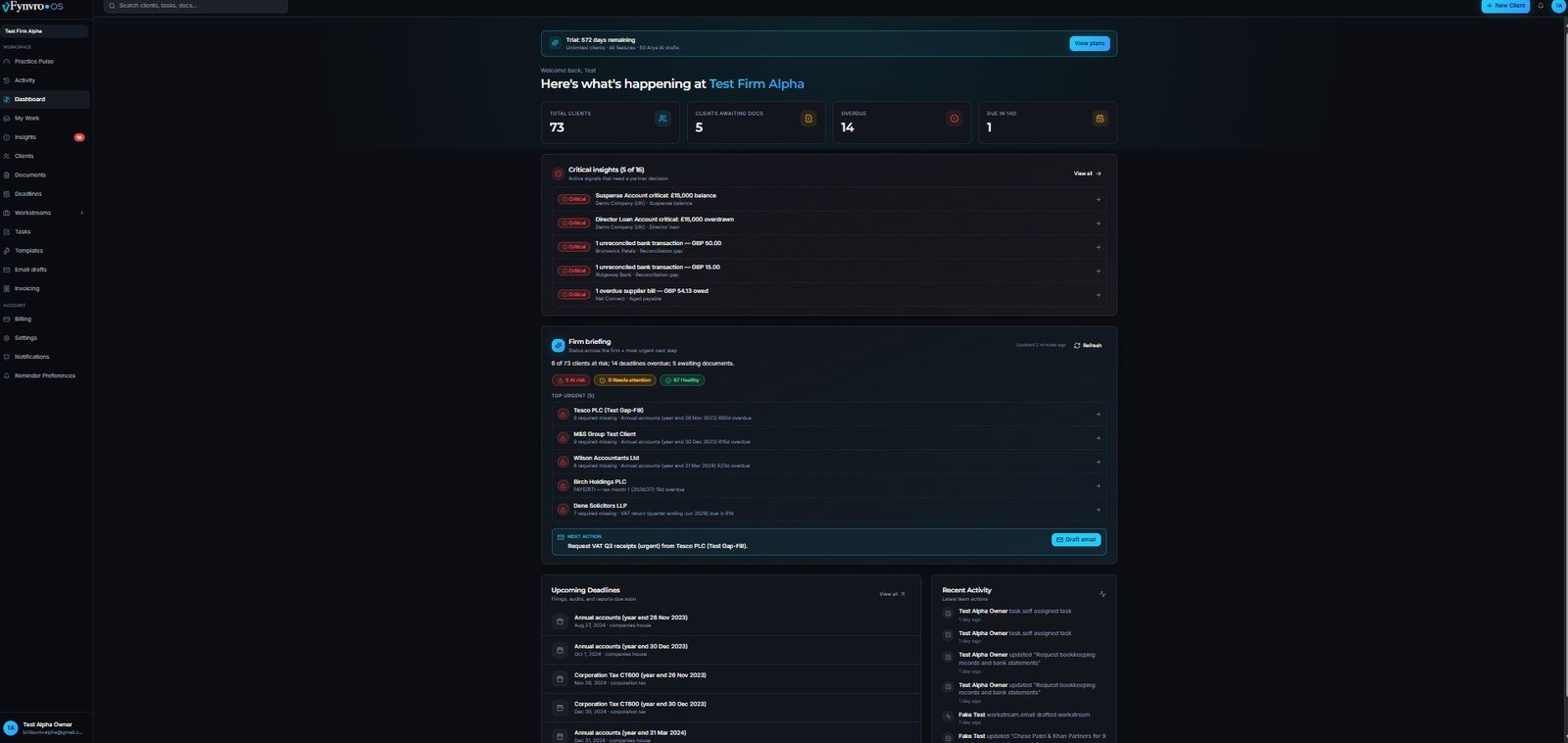Open Corporation Tax CT600 year end 26 Nov 2023
1568x743 pixels.
click(731, 678)
